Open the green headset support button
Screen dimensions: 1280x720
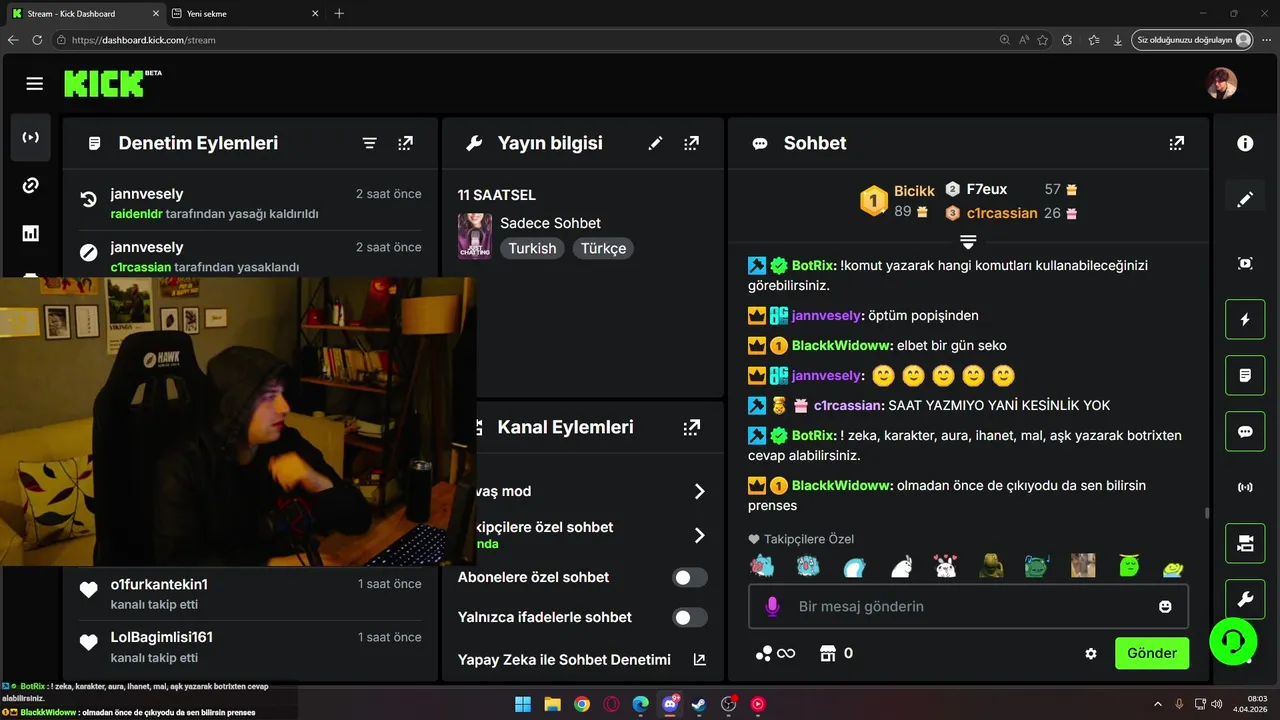coord(1233,641)
